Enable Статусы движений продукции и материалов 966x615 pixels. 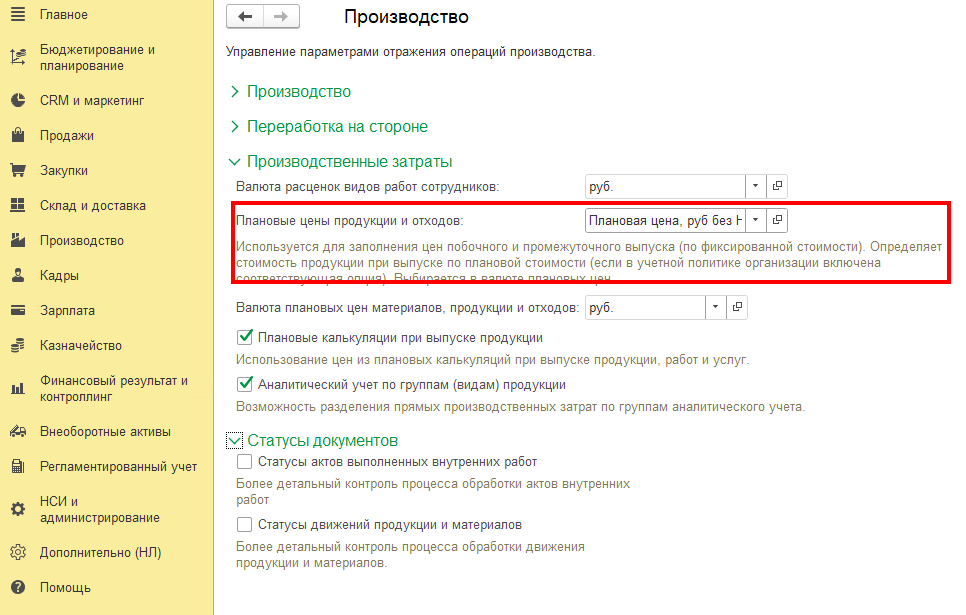245,524
